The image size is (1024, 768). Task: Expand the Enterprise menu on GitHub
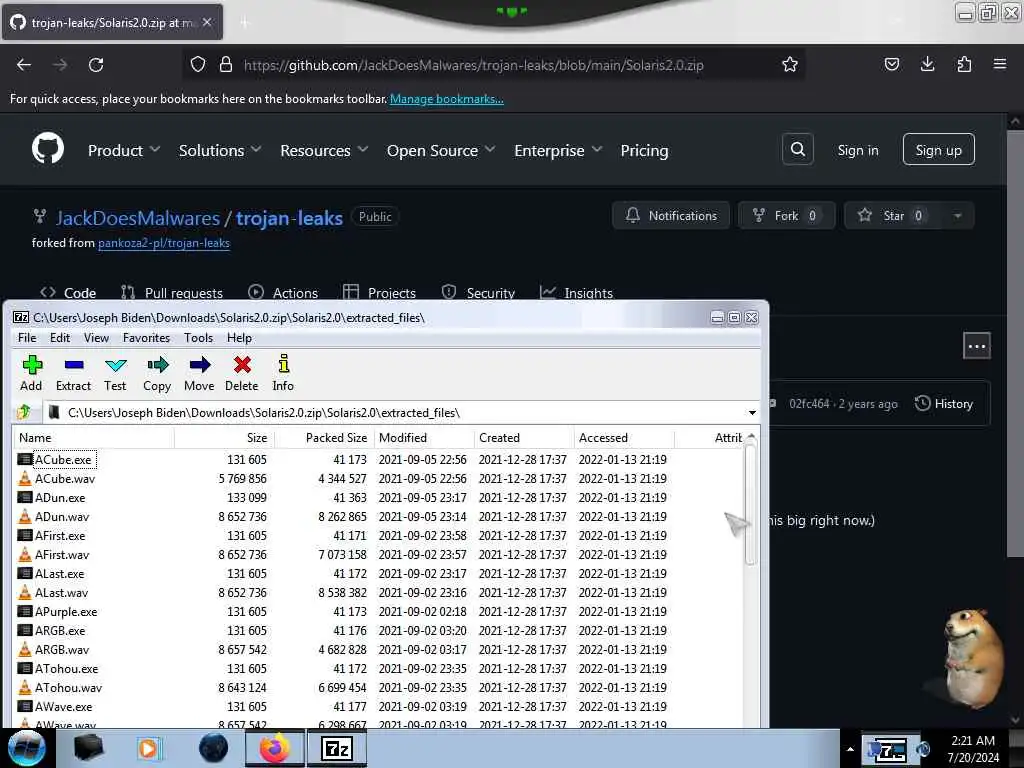coord(558,150)
